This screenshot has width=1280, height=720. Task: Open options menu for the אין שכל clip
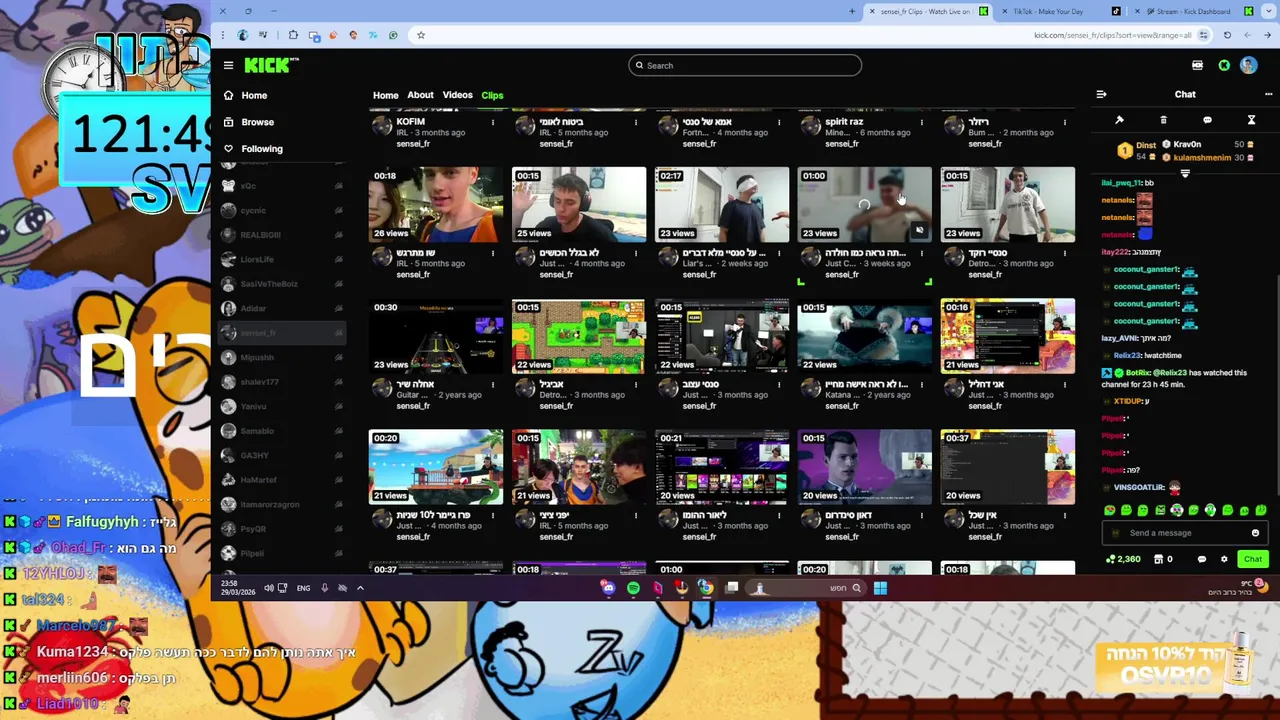point(1064,515)
